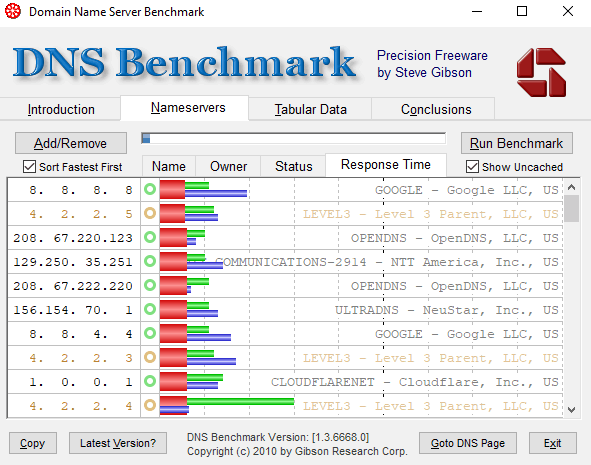Click CLOUDFLARENET - Cloudflare owner text
Screen dimensions: 591x465
tap(415, 382)
